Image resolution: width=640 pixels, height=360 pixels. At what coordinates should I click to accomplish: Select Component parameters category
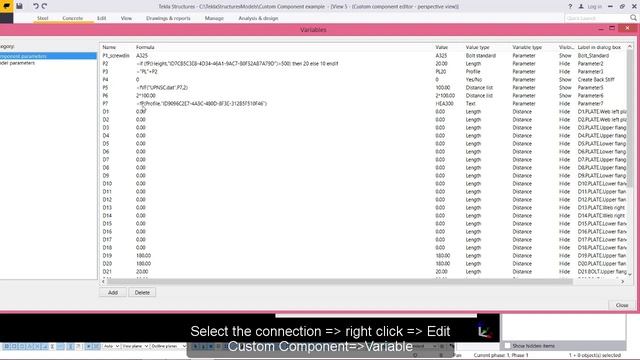48,56
